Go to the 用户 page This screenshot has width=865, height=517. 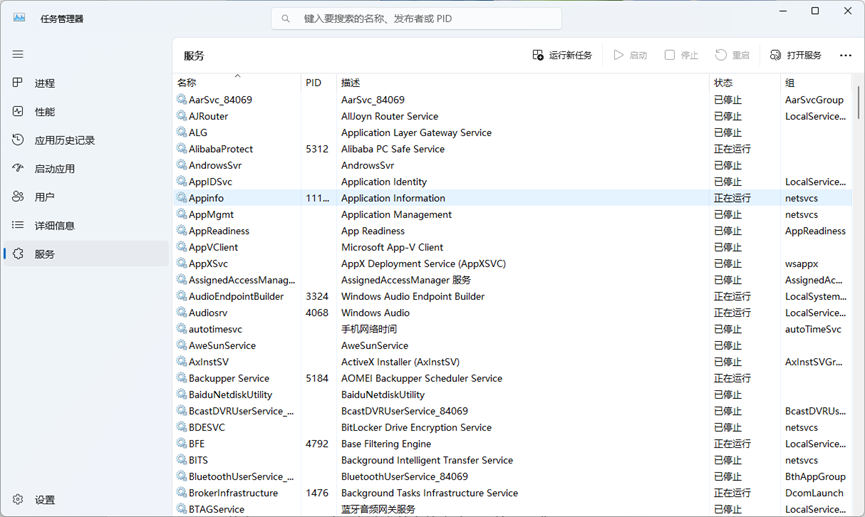(x=86, y=197)
